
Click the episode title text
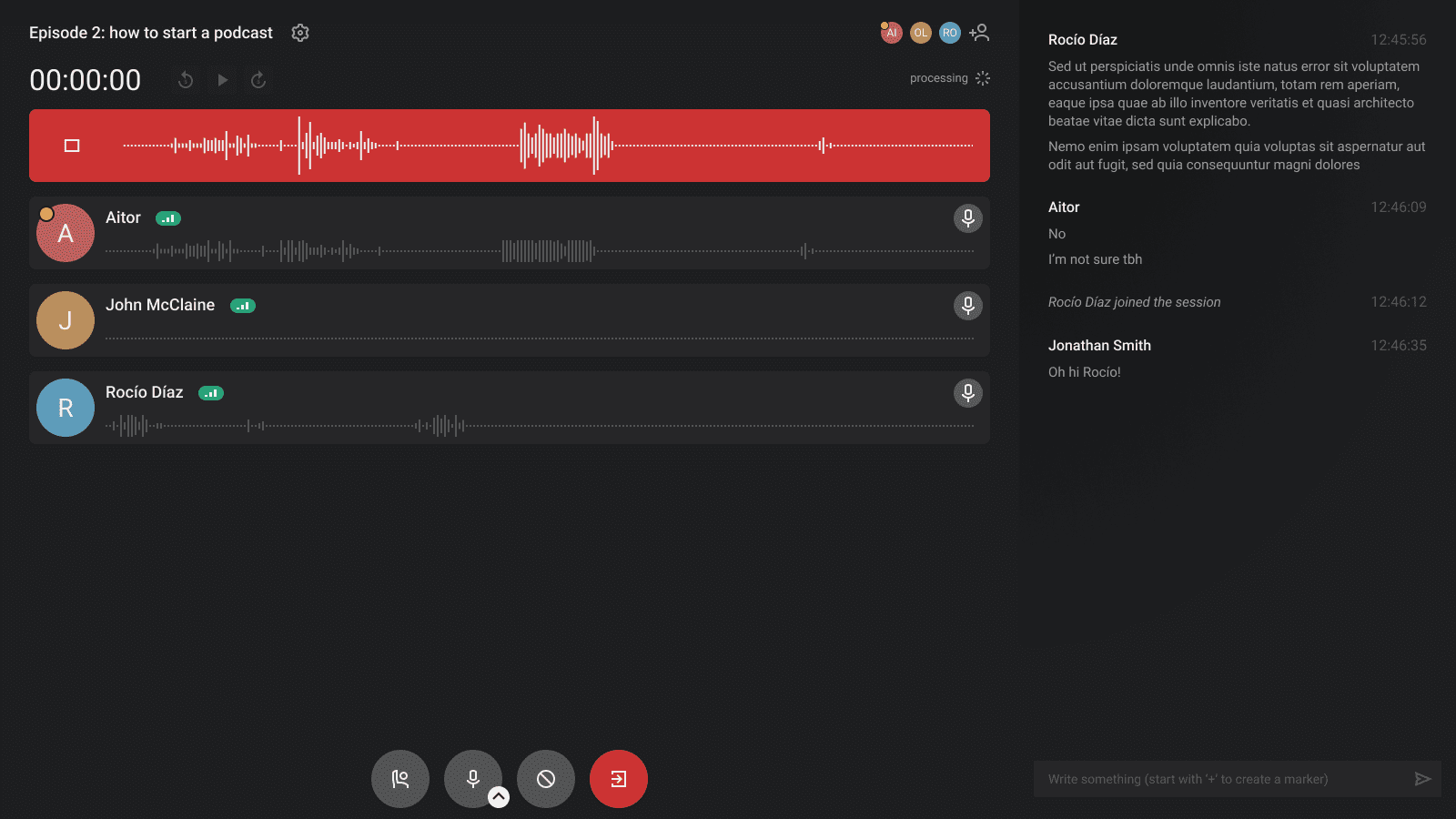(x=151, y=33)
